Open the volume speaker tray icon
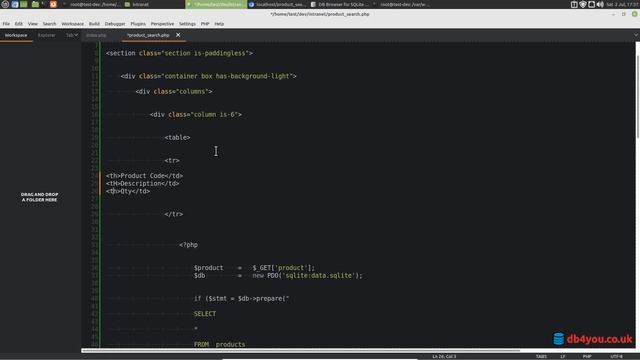This screenshot has width=640, height=360. [600, 4]
